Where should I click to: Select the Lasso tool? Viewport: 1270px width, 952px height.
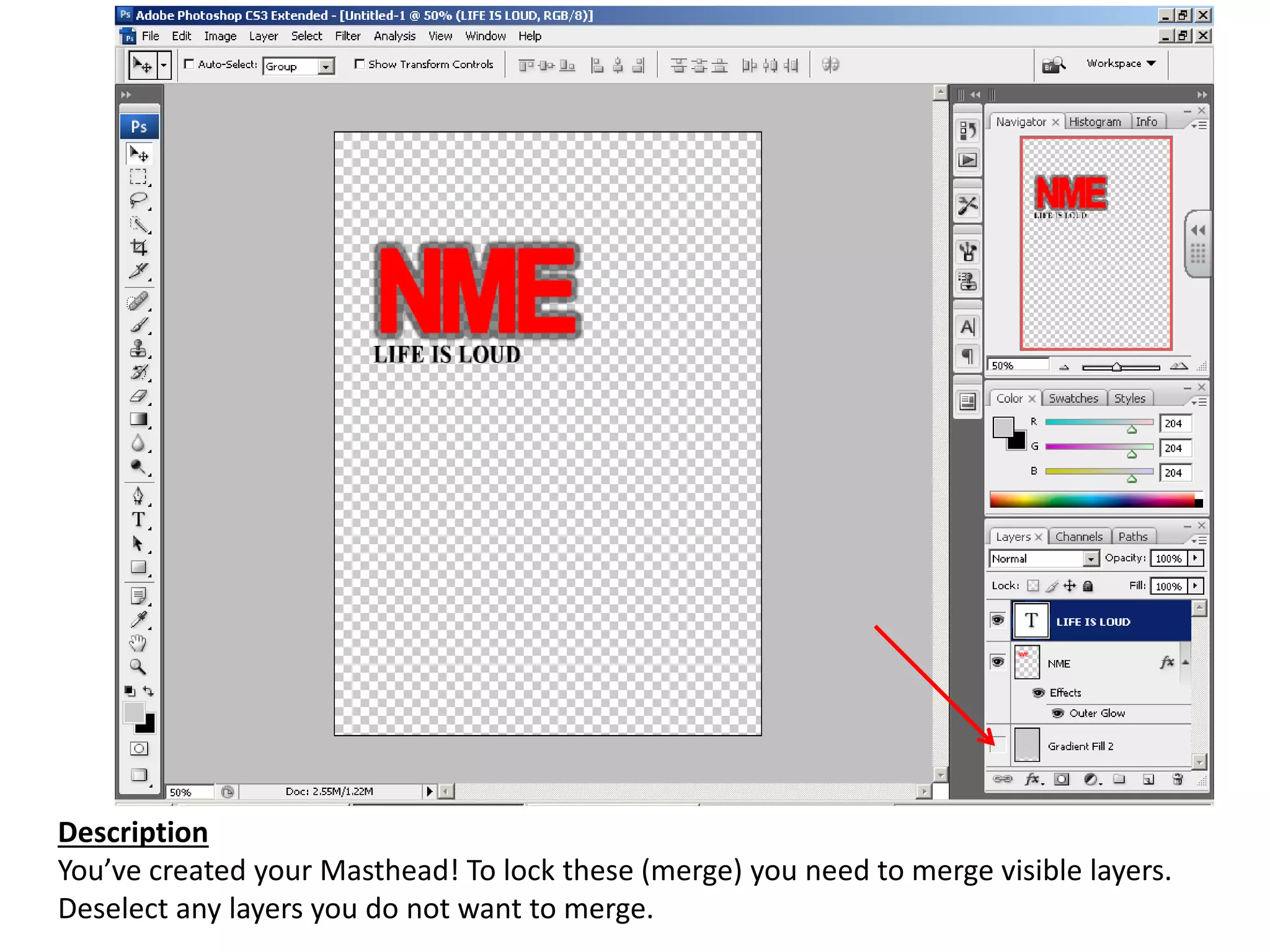[x=138, y=201]
